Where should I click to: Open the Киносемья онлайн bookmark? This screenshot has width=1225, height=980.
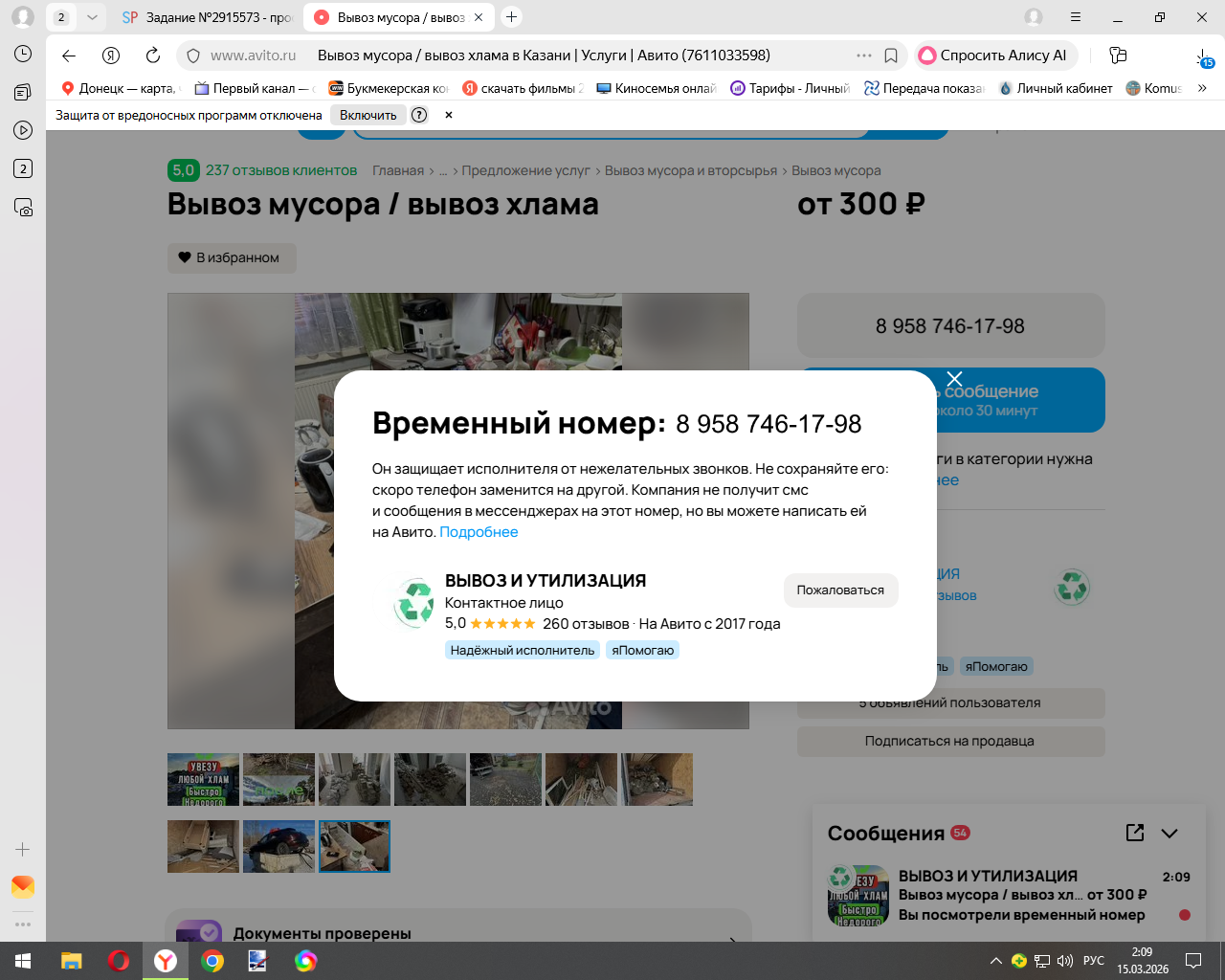[x=657, y=88]
